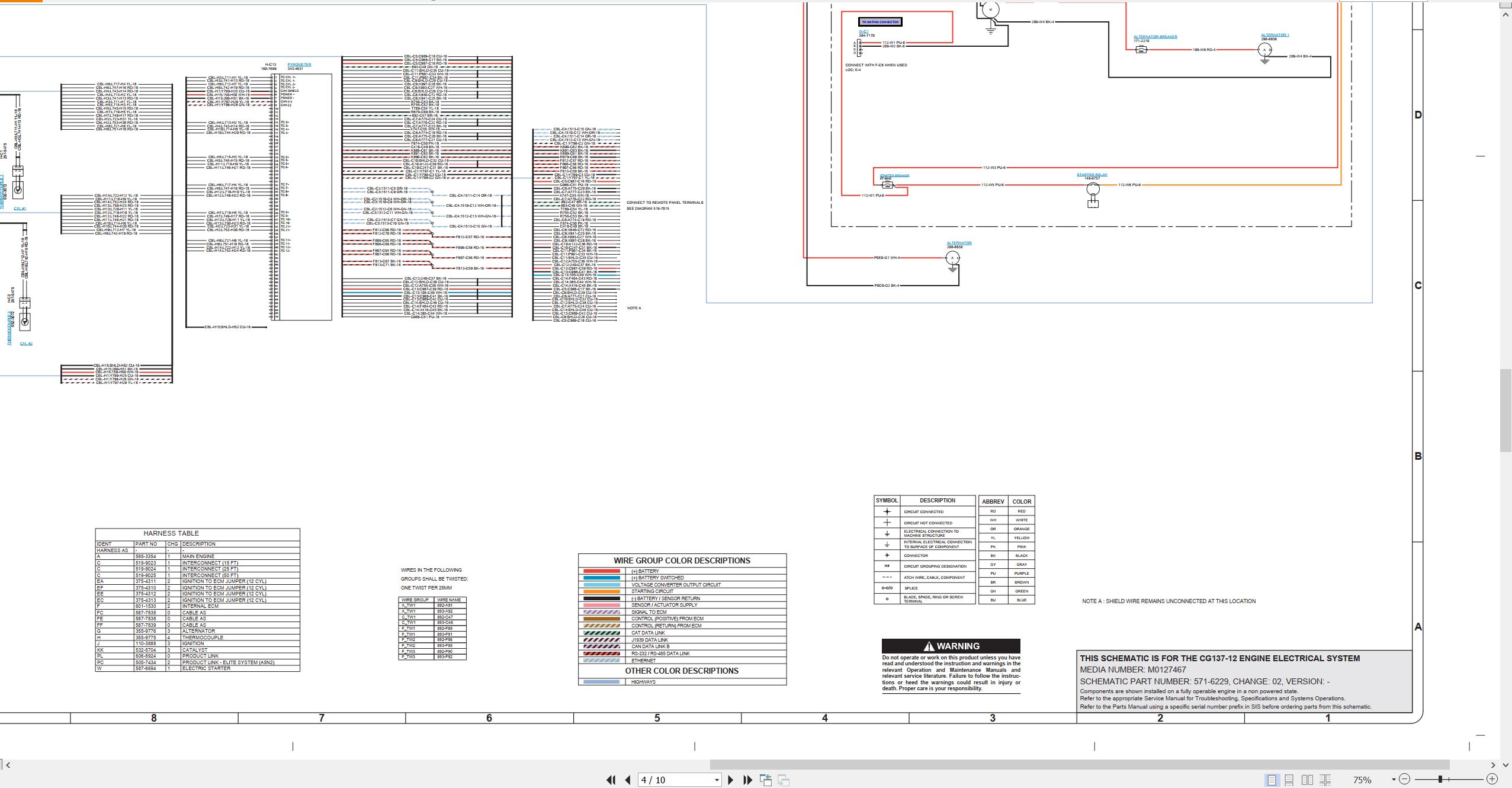Image resolution: width=1512 pixels, height=788 pixels.
Task: Click the PURPLE color row in abbreviation table
Action: (1007, 574)
